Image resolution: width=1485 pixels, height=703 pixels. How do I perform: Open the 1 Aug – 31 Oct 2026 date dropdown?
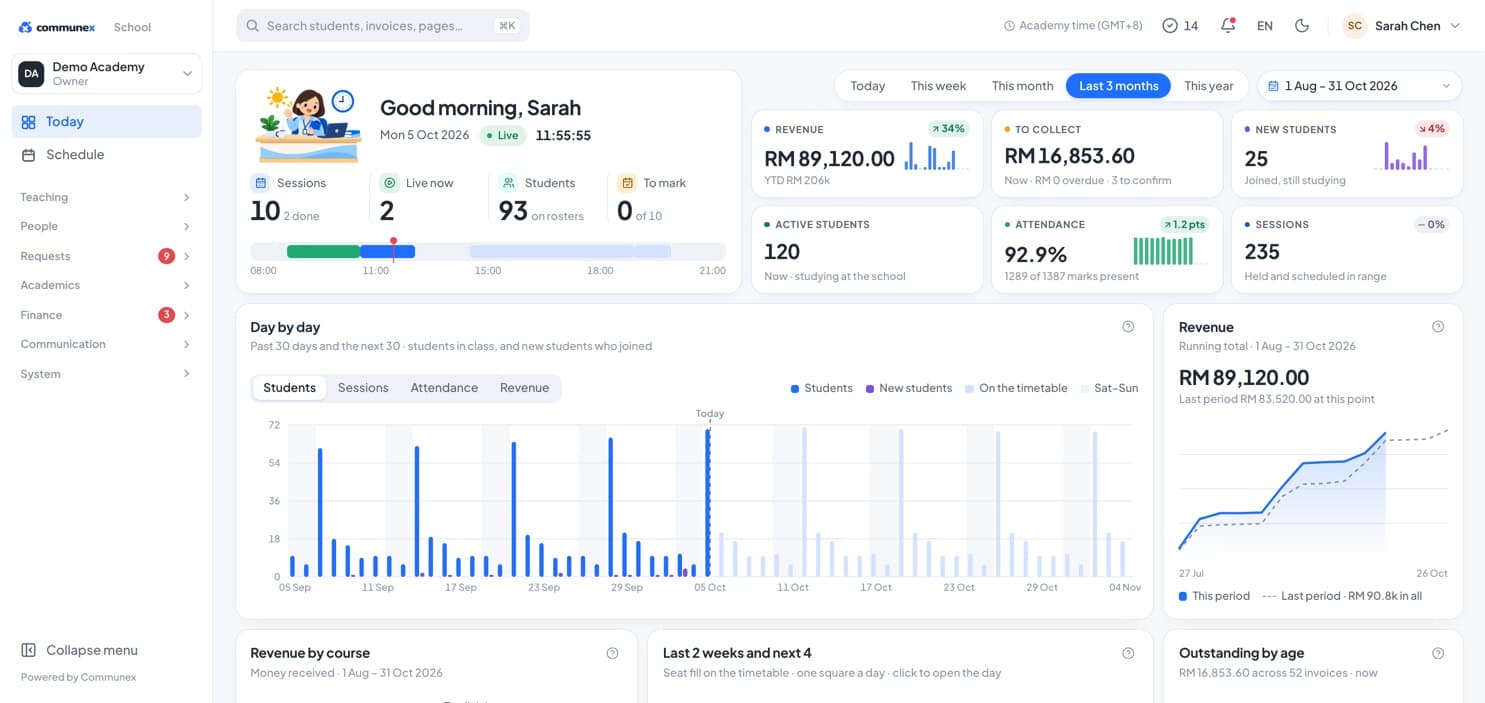pyautogui.click(x=1359, y=86)
